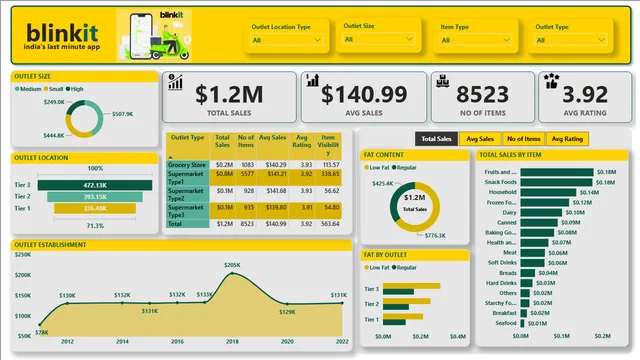Click Tier 3 Low Fat bar in Fat By Outlet
Screen dimensions: 640x360
click(411, 286)
